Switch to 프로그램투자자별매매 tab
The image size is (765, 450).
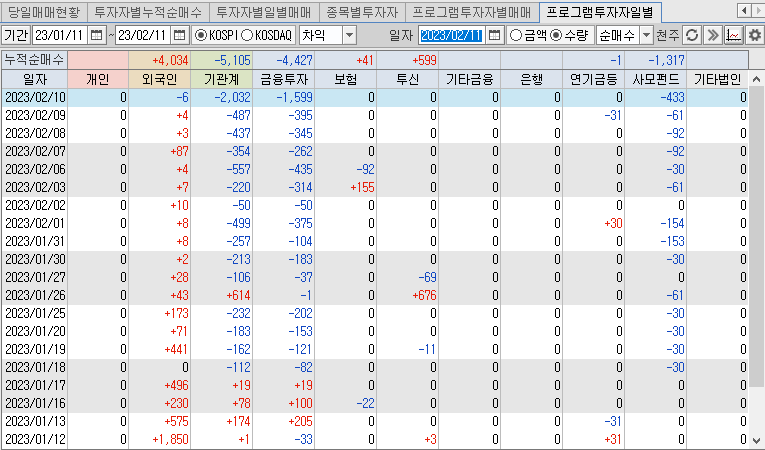point(472,12)
